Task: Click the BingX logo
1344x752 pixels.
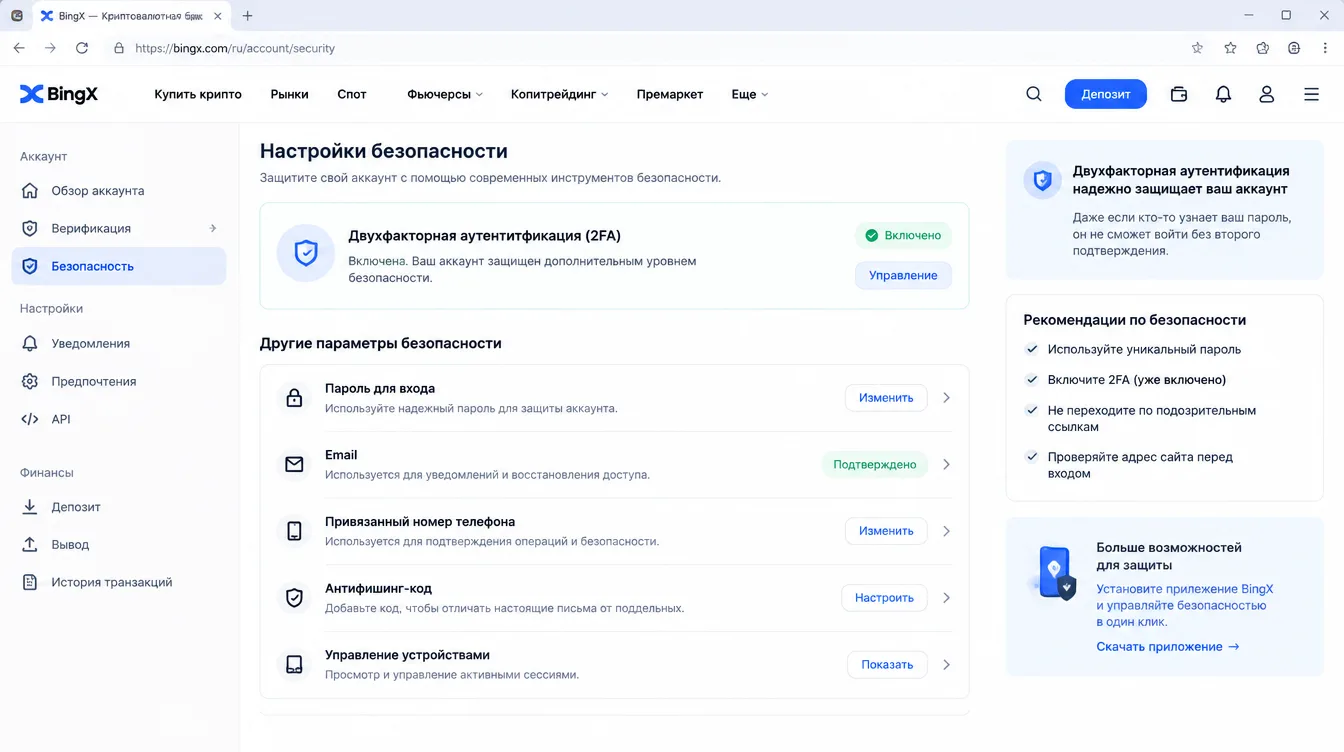Action: tap(59, 94)
